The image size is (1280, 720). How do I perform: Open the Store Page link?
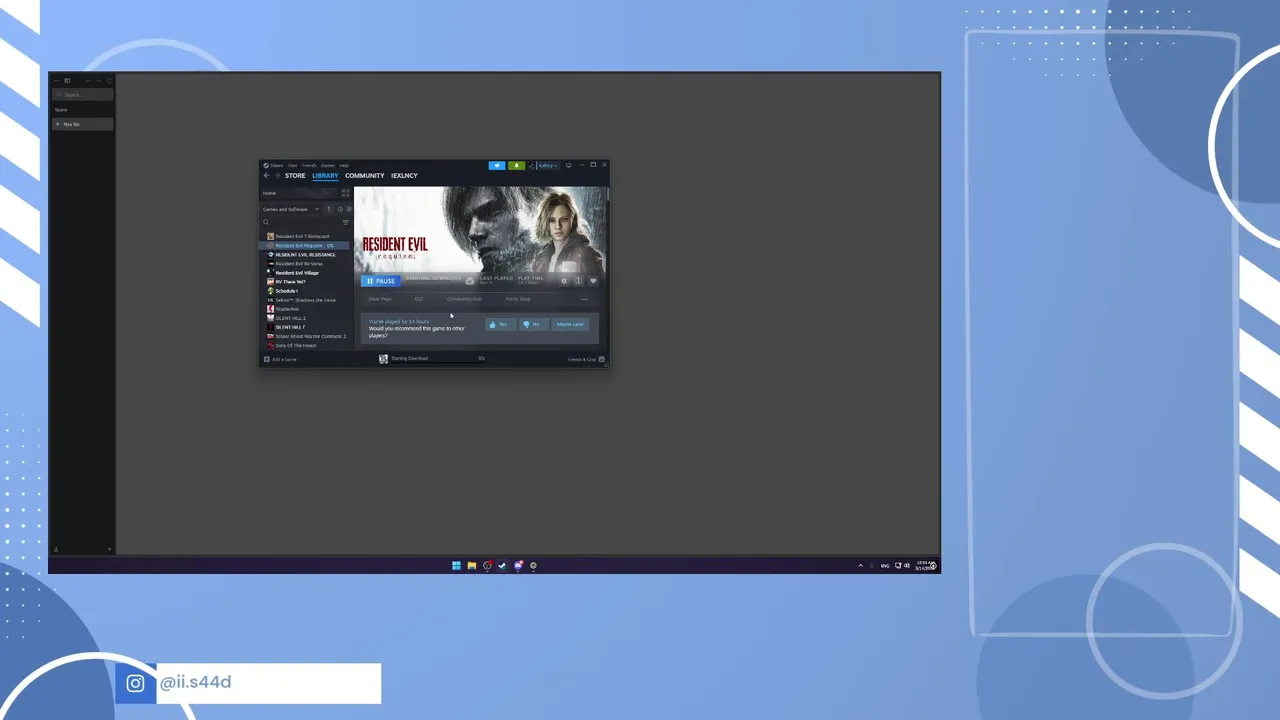click(380, 299)
